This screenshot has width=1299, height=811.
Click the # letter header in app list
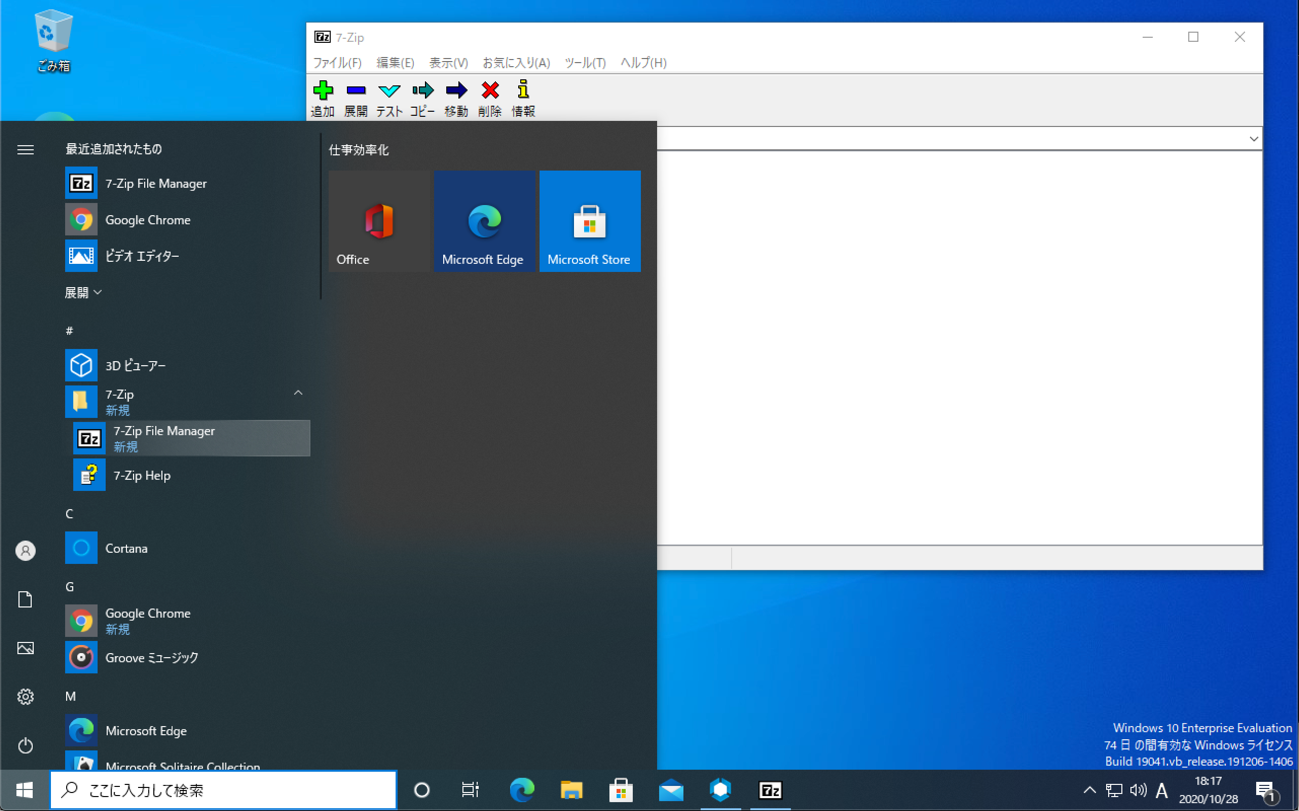tap(69, 330)
